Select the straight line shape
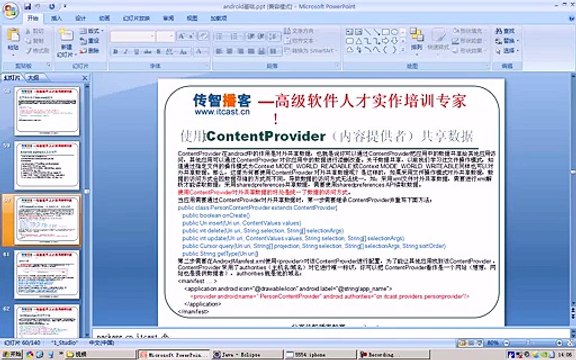The width and height of the screenshot is (576, 360). pos(367,32)
